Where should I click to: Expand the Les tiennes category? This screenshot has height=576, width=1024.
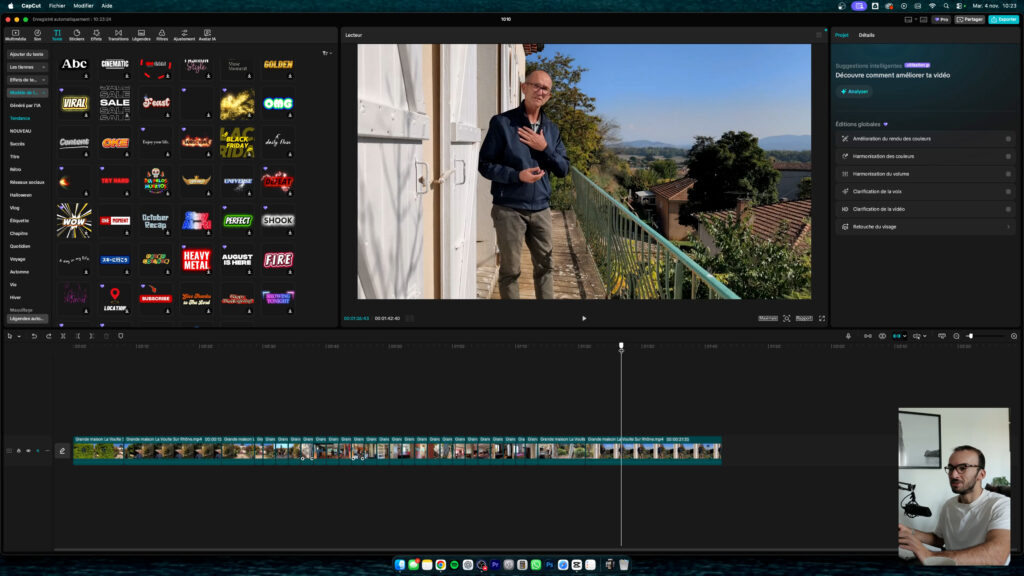click(x=27, y=67)
